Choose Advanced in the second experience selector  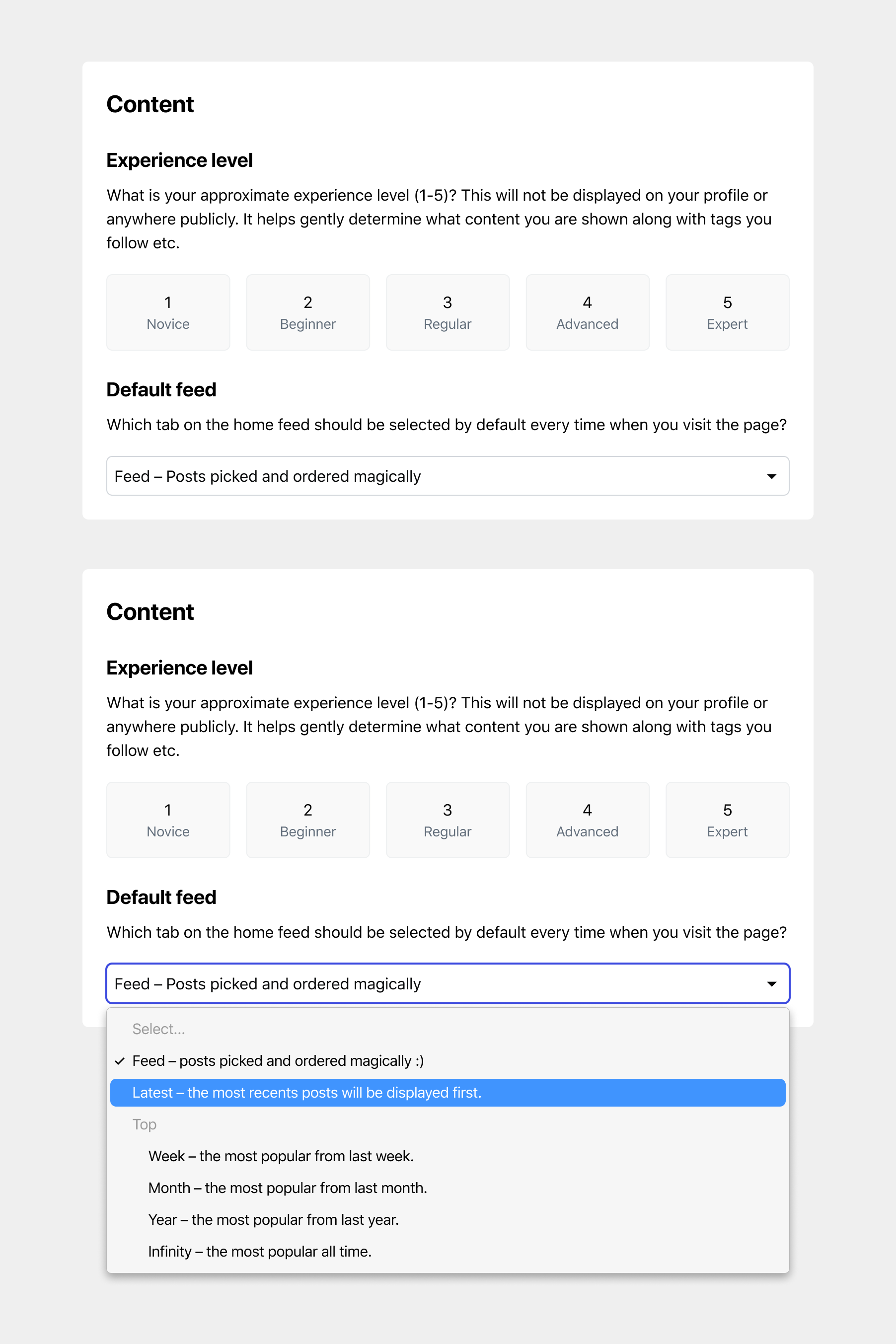click(x=588, y=820)
